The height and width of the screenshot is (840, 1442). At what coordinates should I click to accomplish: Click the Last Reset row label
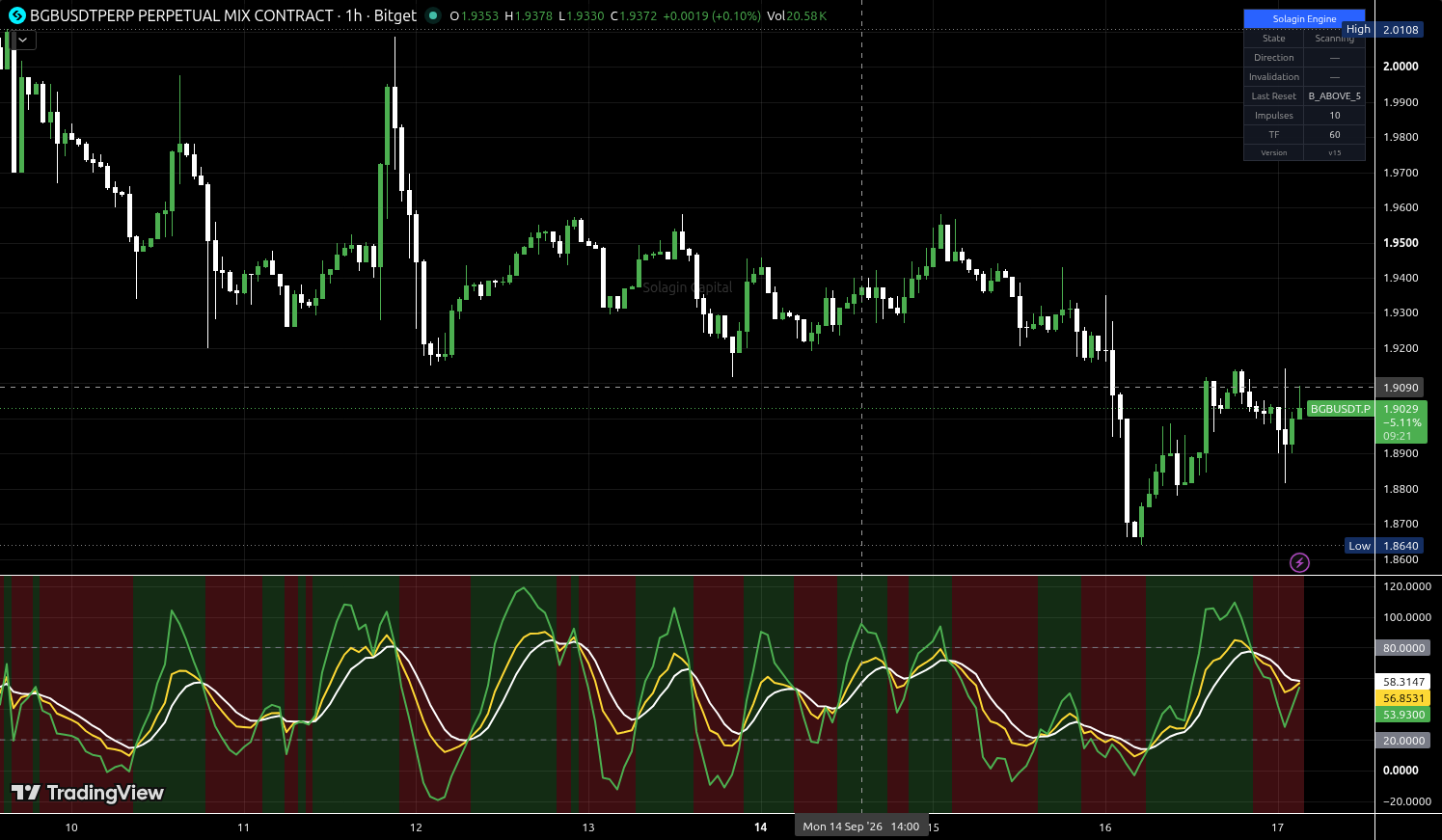coord(1273,96)
